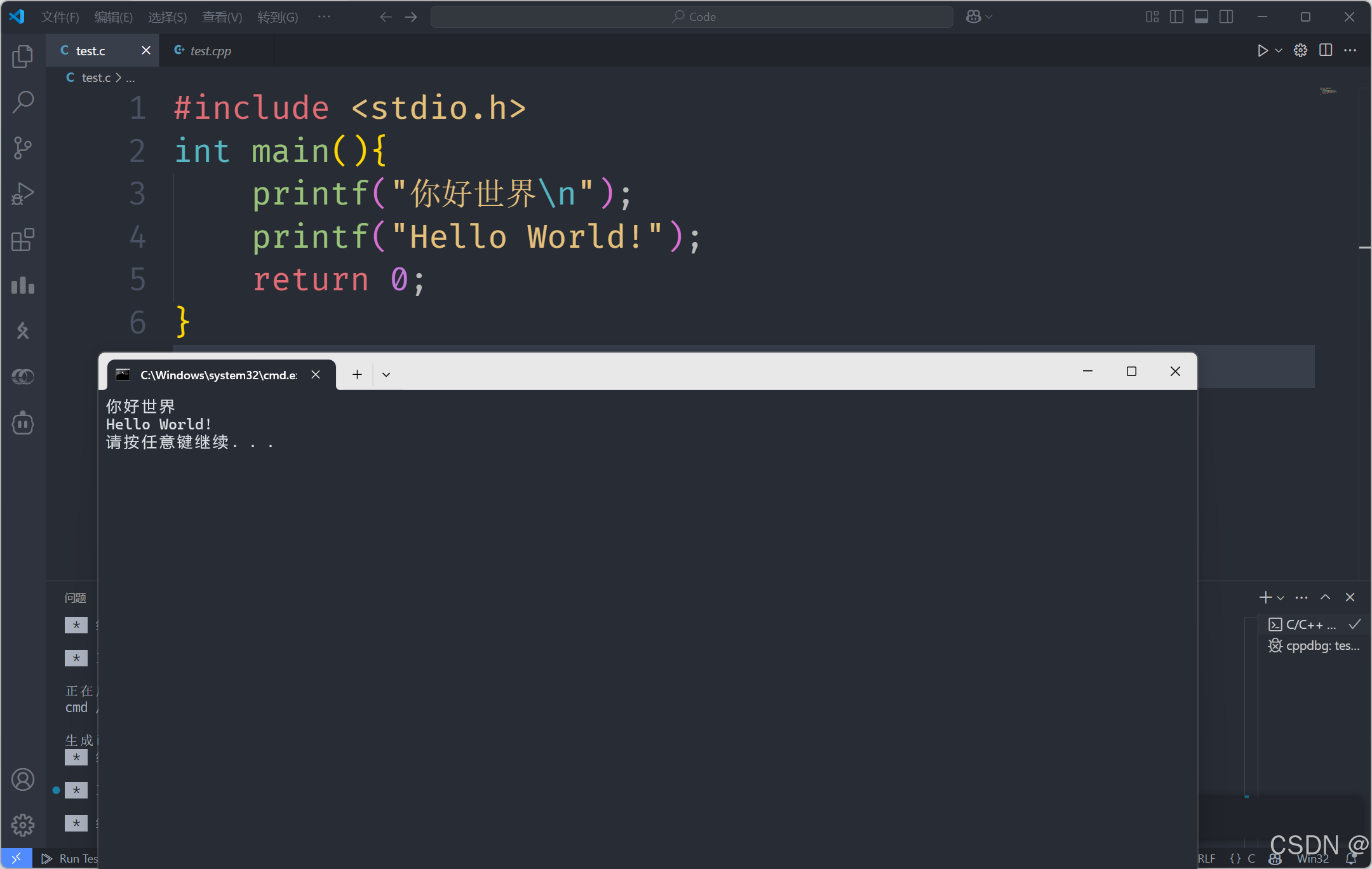This screenshot has height=869, width=1372.
Task: Click the Code command center search box
Action: tap(691, 17)
